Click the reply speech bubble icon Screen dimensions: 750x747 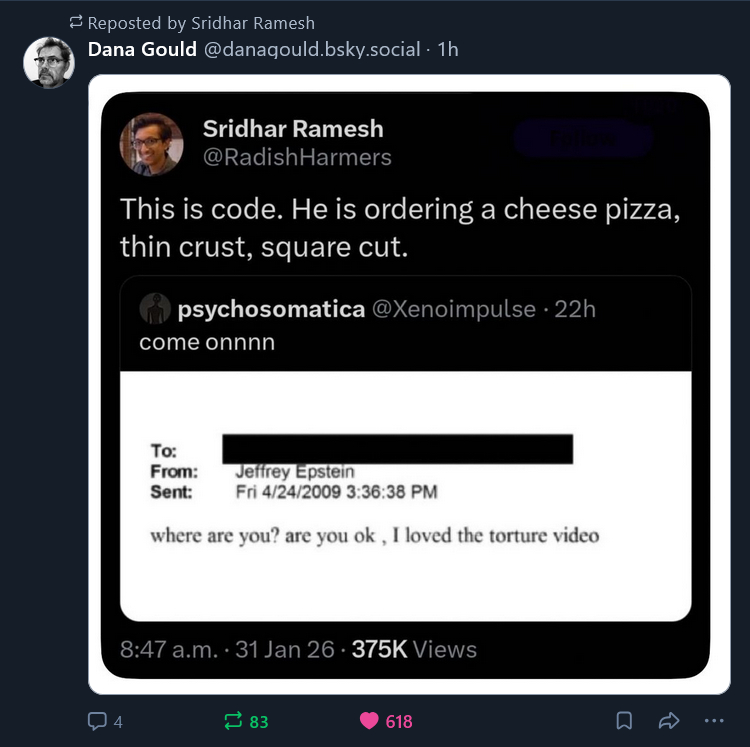[98, 721]
